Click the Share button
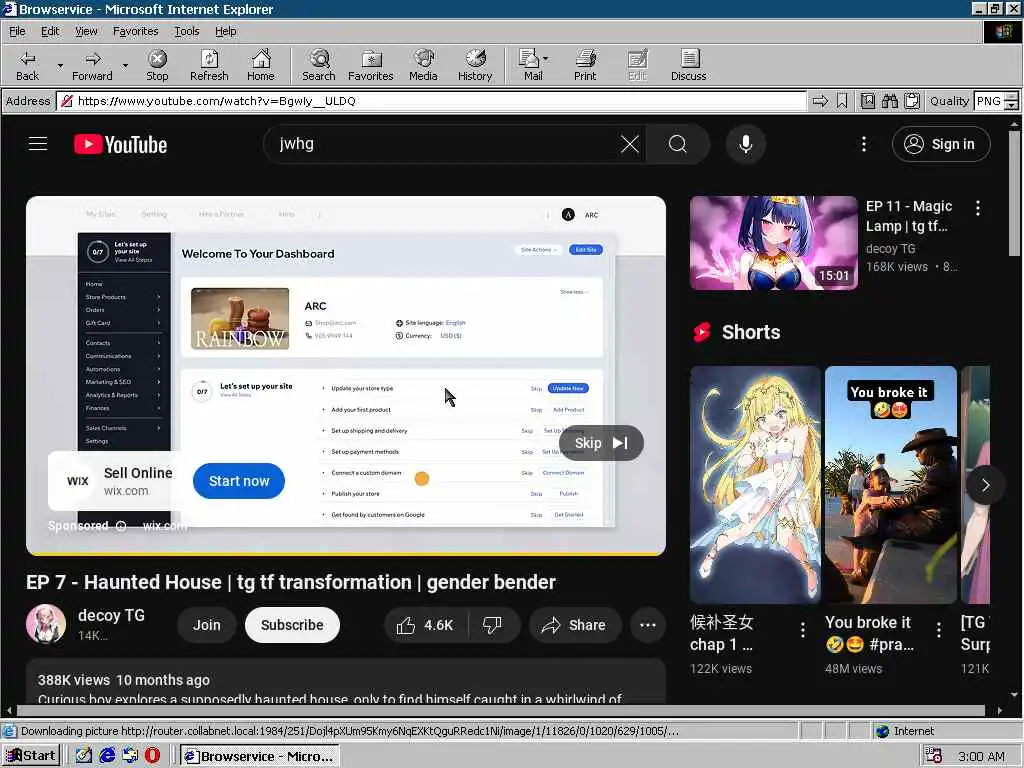Image resolution: width=1024 pixels, height=768 pixels. pyautogui.click(x=574, y=625)
